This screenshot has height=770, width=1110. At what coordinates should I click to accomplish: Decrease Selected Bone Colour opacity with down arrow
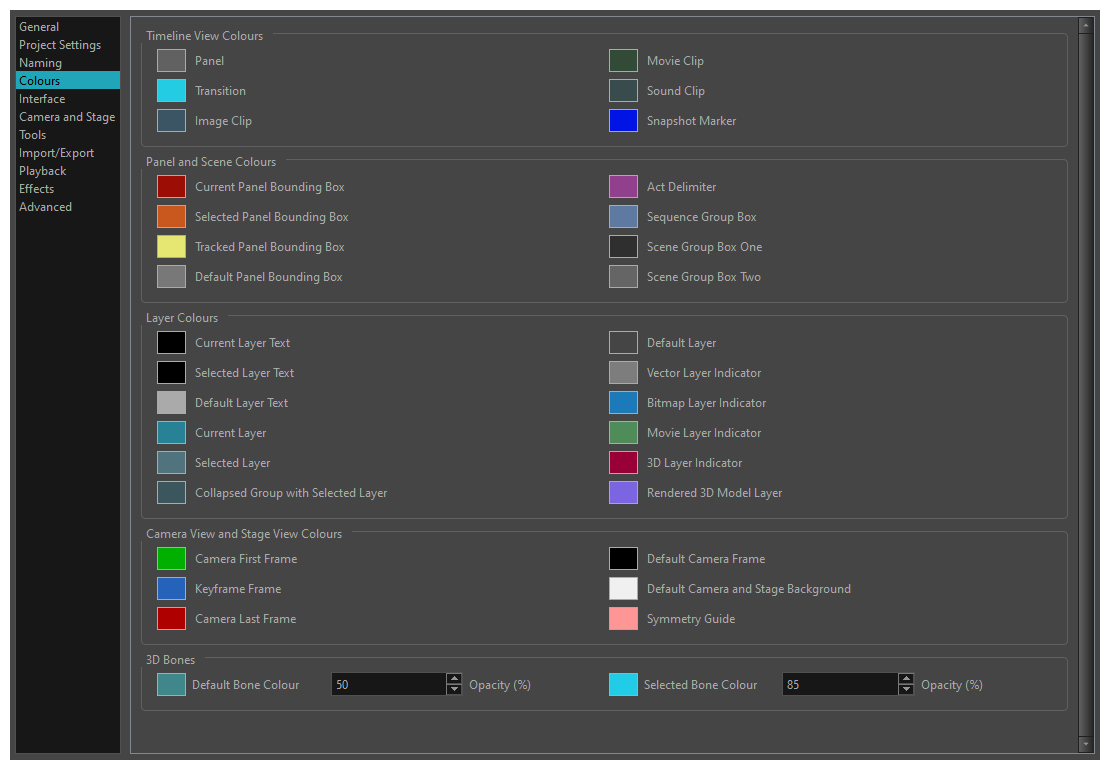coord(906,690)
